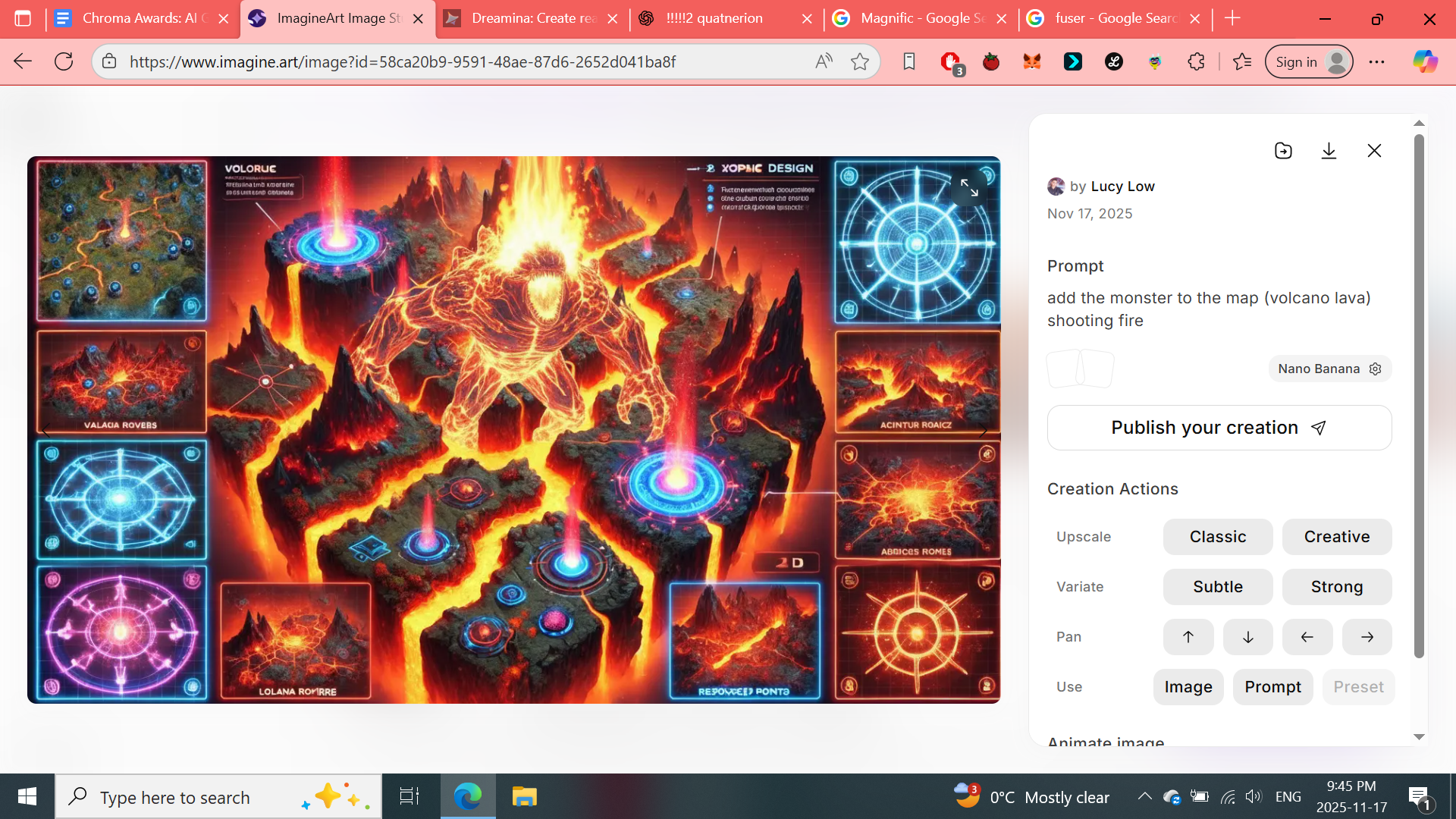Expand the image to fullscreen
The height and width of the screenshot is (819, 1456).
click(969, 187)
